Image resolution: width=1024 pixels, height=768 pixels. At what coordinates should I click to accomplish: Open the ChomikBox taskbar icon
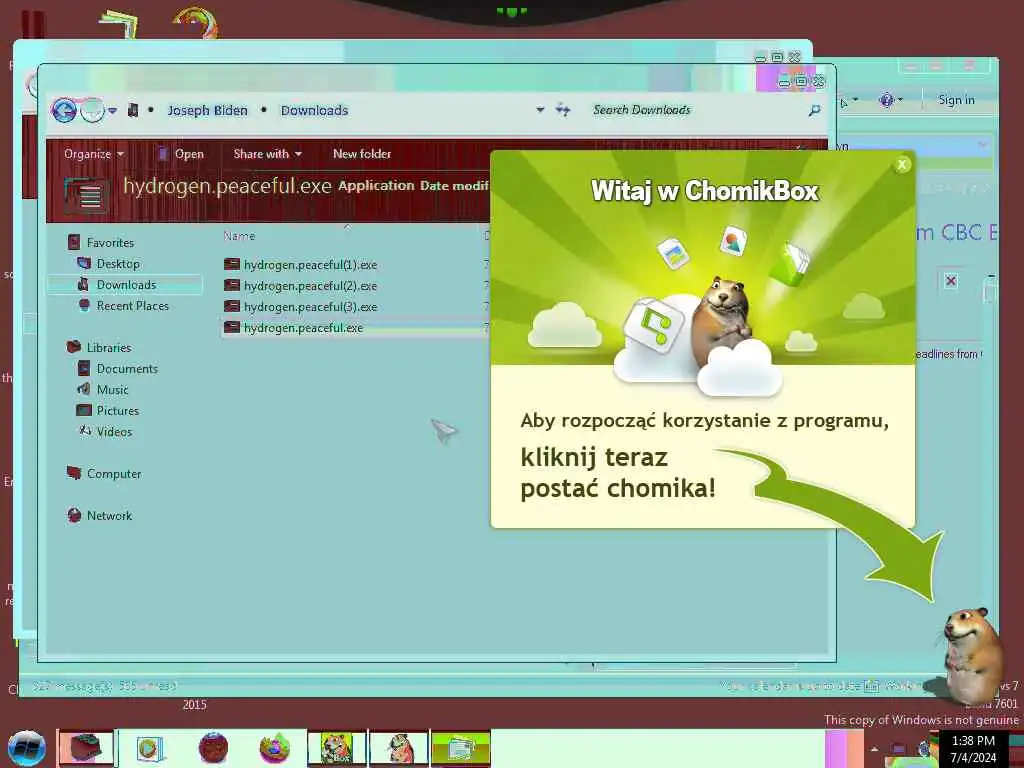click(x=336, y=748)
